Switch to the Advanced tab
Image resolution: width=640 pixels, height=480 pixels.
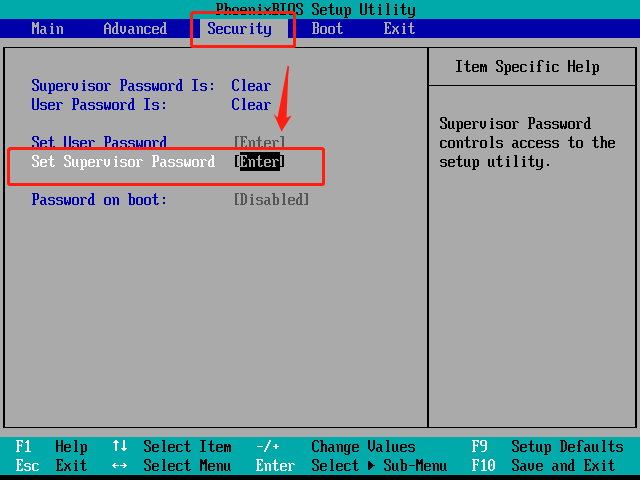pyautogui.click(x=135, y=29)
